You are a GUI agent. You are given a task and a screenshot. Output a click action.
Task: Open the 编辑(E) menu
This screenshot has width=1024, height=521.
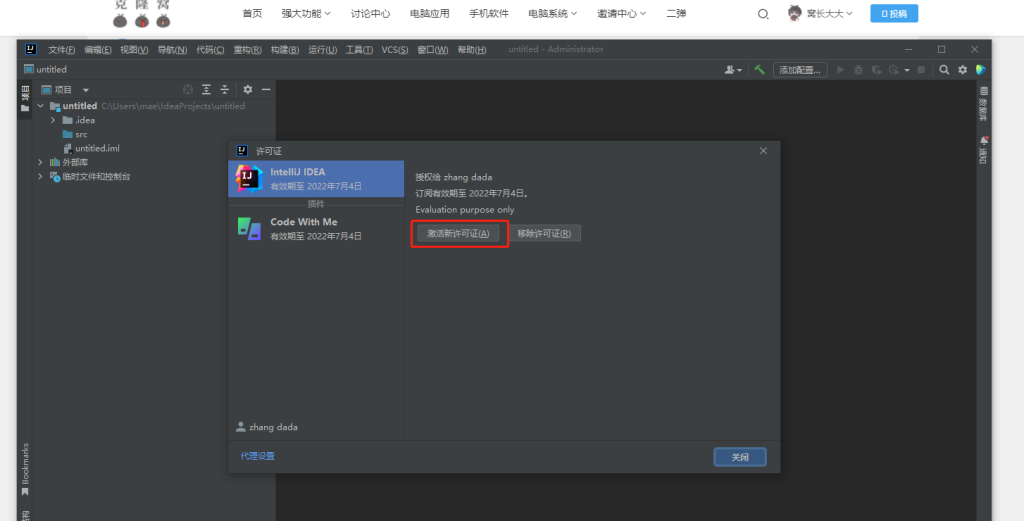98,50
